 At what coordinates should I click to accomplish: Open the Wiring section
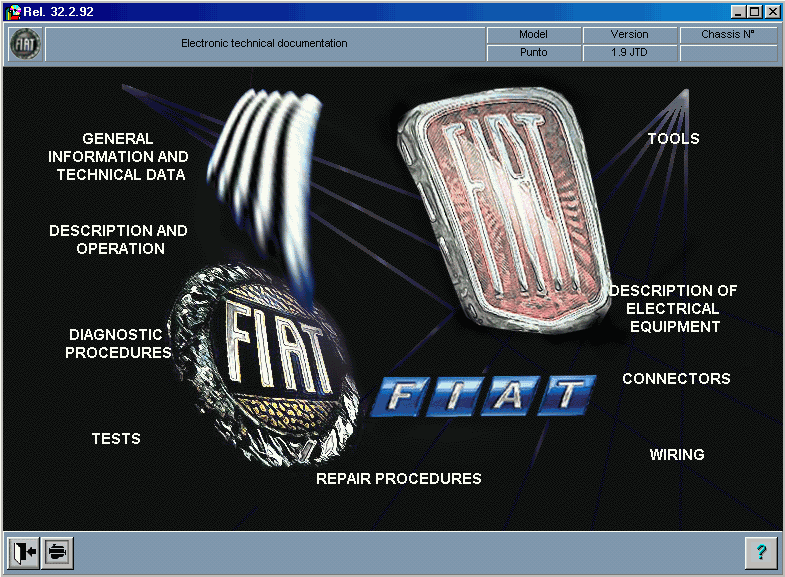[x=677, y=455]
